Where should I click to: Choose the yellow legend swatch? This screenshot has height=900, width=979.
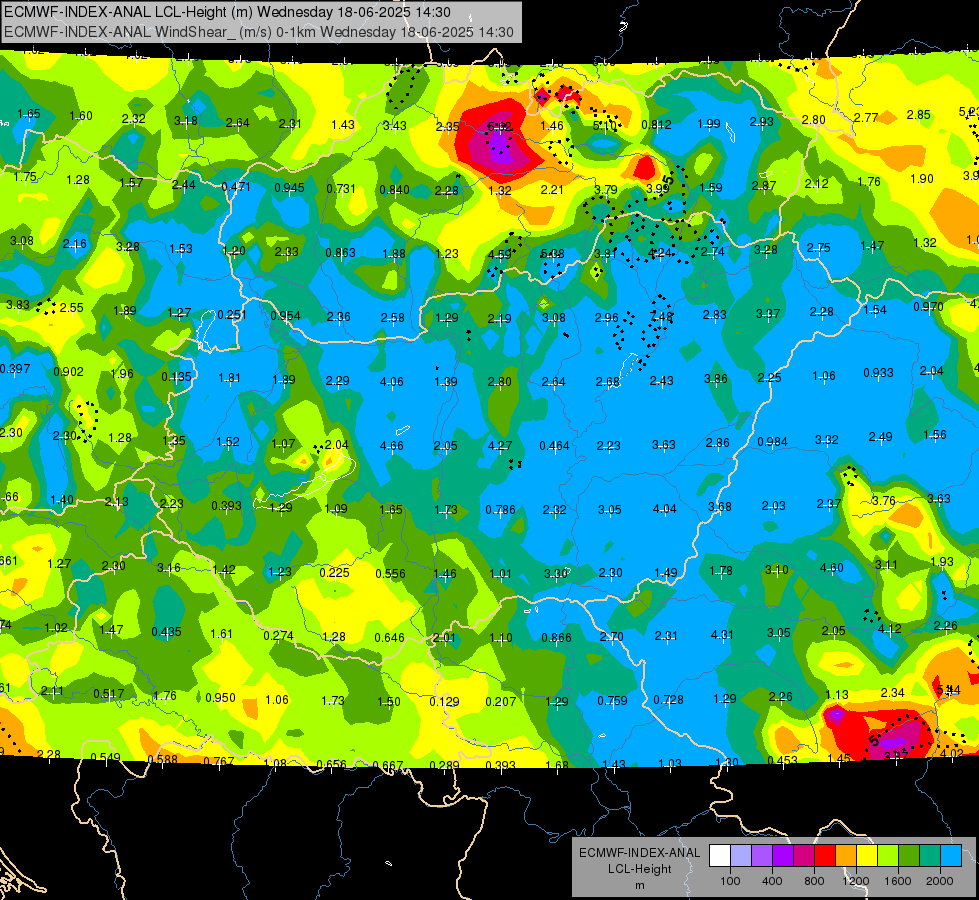867,856
